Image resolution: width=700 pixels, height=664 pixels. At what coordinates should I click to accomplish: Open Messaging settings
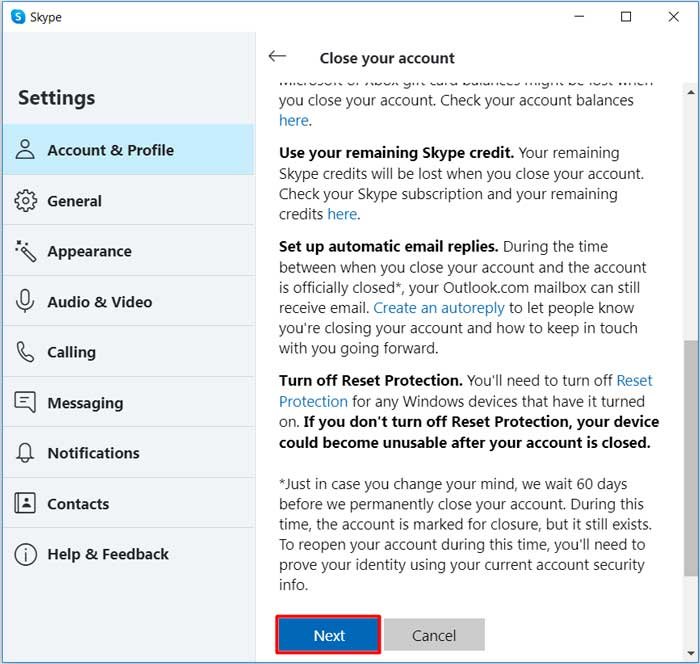129,402
